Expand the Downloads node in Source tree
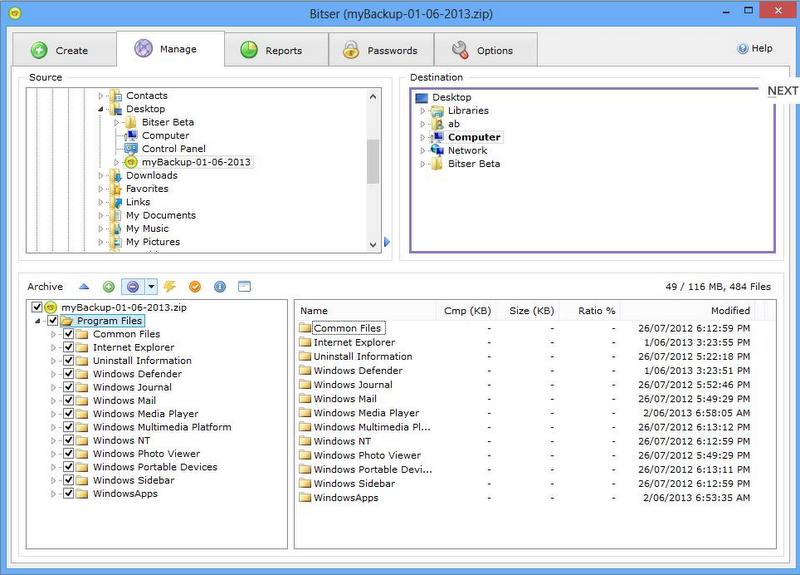Screen dimensions: 800x575 (x=101, y=176)
